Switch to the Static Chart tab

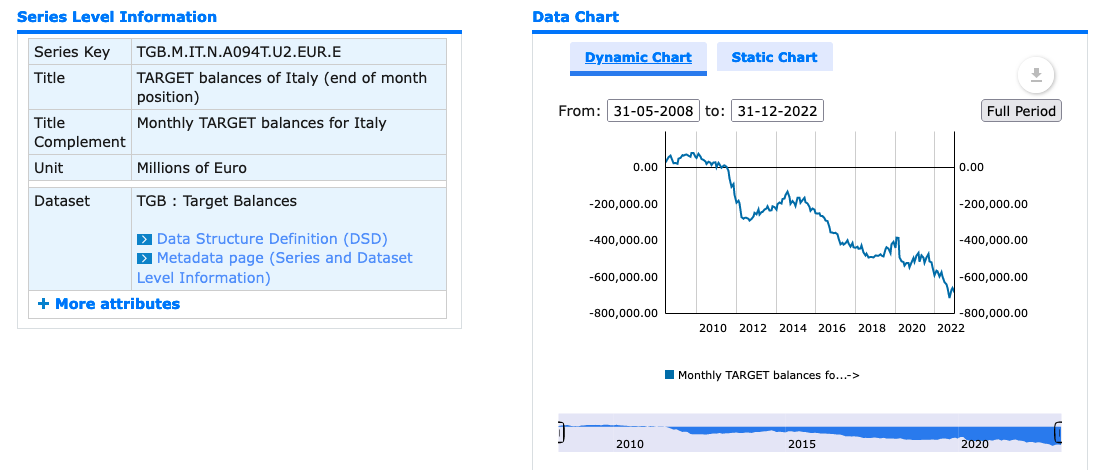tap(774, 58)
